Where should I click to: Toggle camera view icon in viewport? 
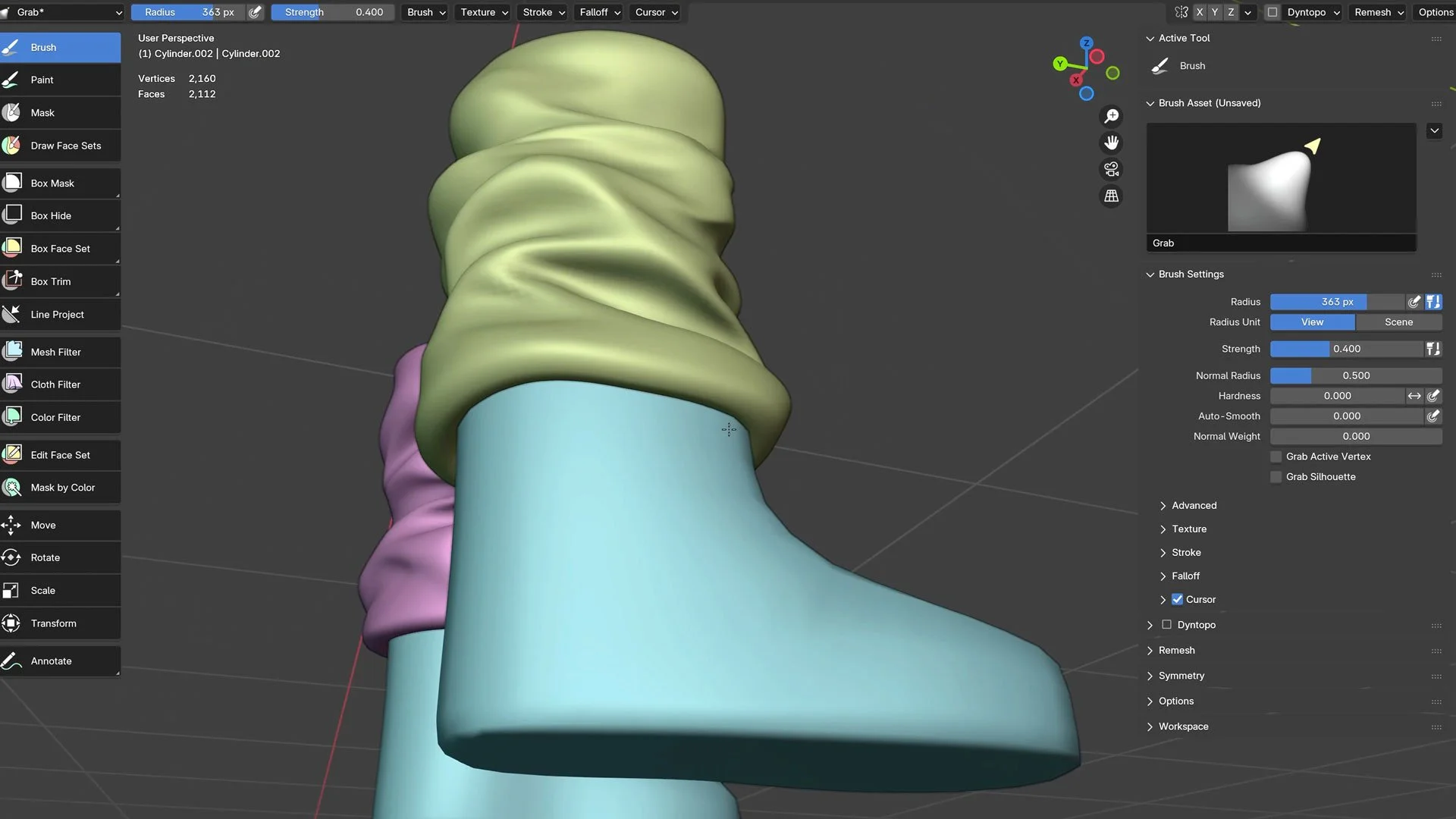click(1112, 169)
